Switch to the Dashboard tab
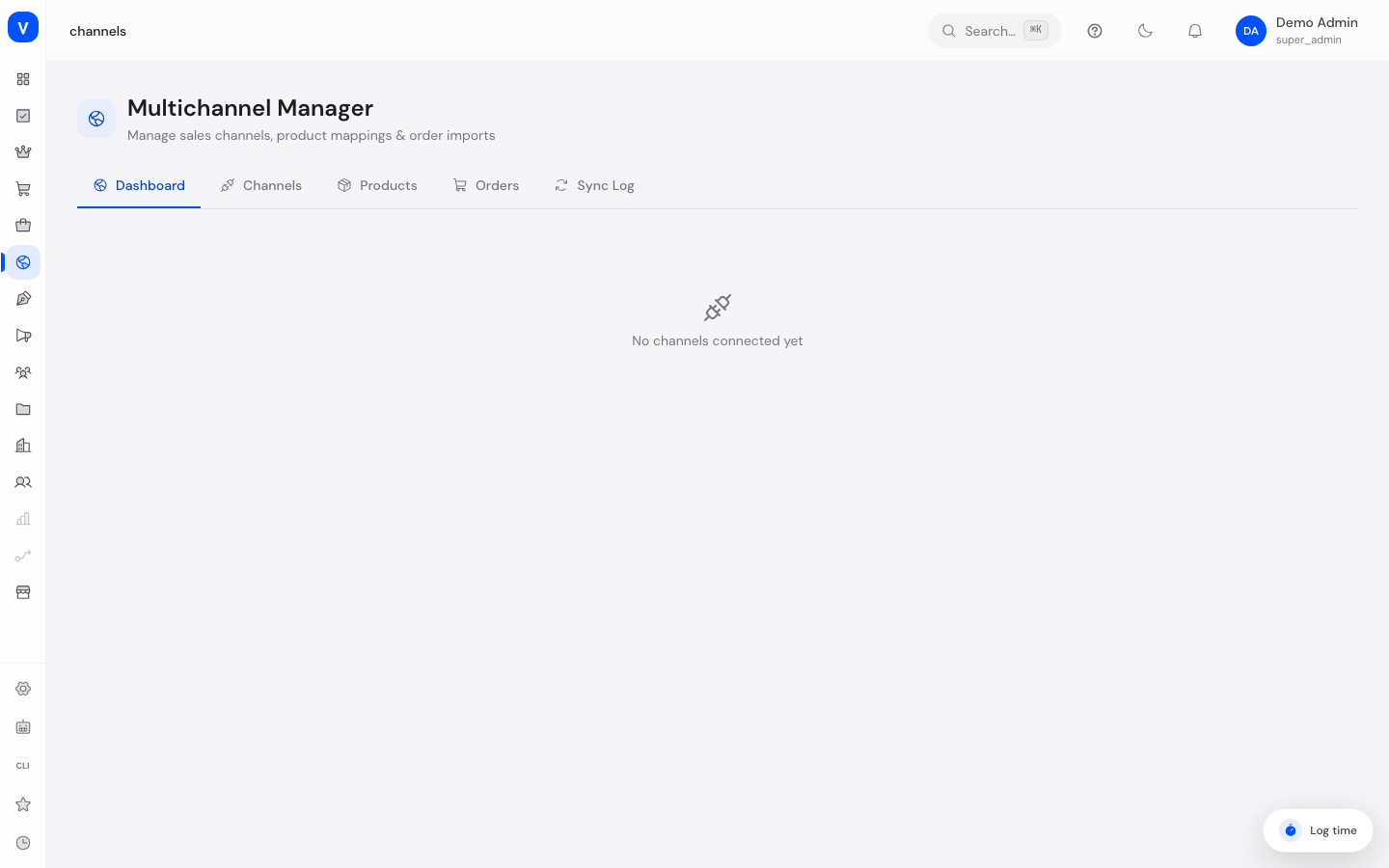The width and height of the screenshot is (1389, 868). pyautogui.click(x=139, y=185)
